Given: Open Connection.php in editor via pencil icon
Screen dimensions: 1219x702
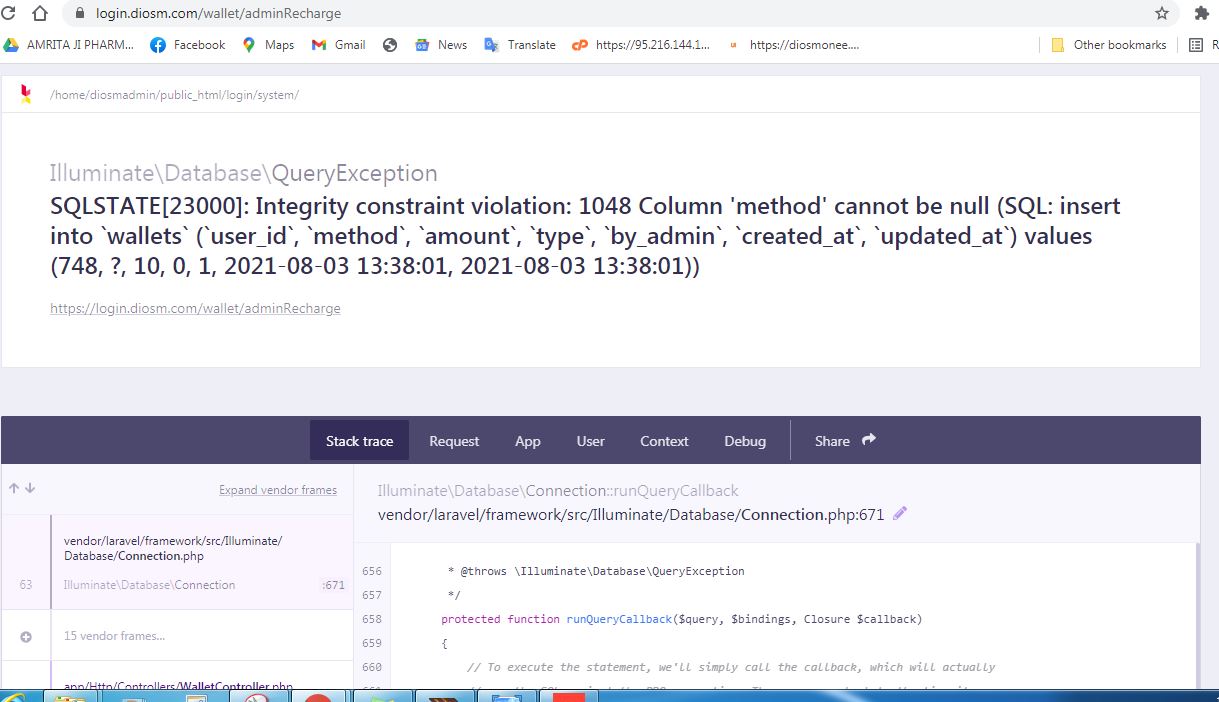Looking at the screenshot, I should [x=900, y=513].
